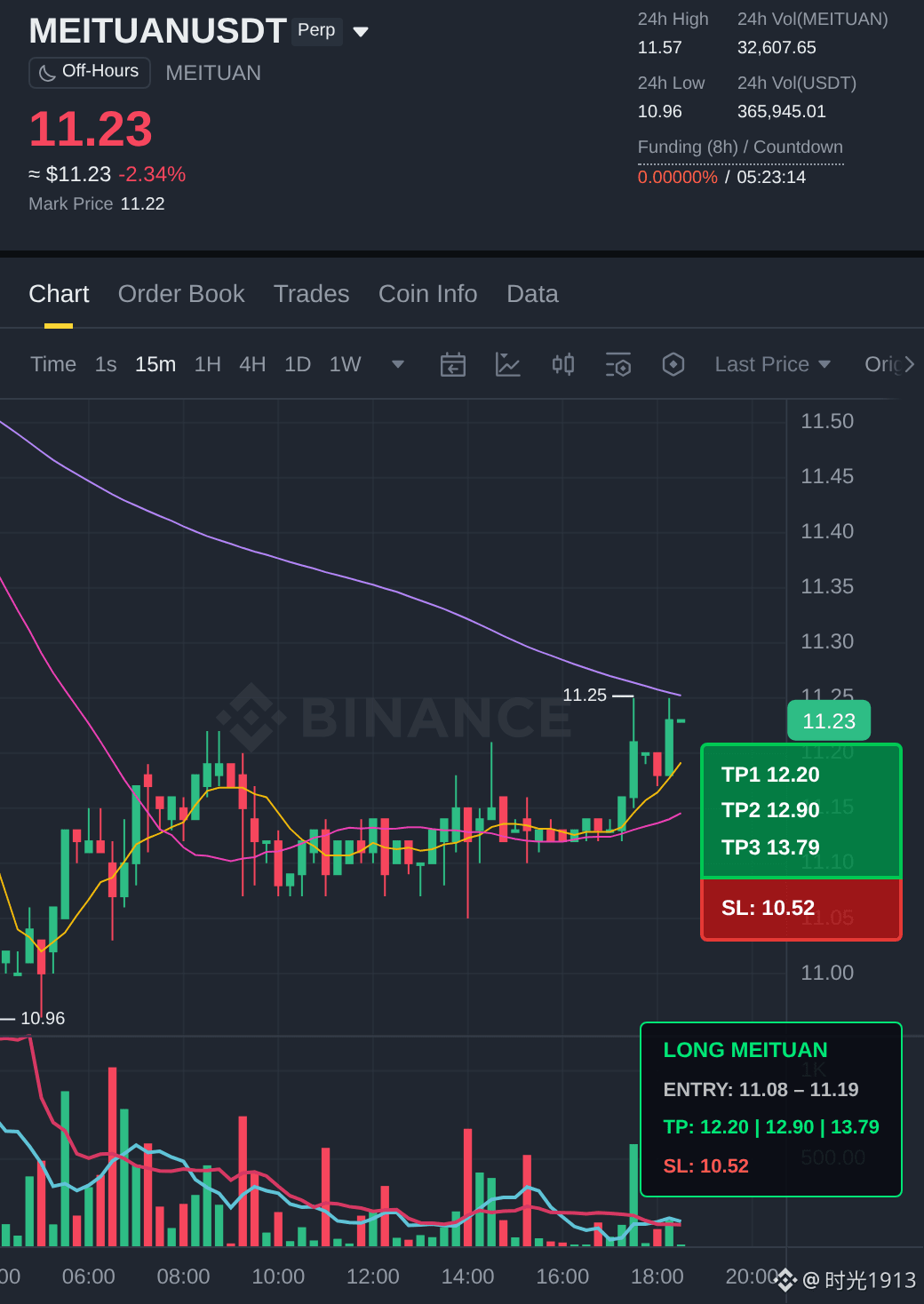The image size is (924, 1304).
Task: Open the Data tab
Action: click(532, 294)
